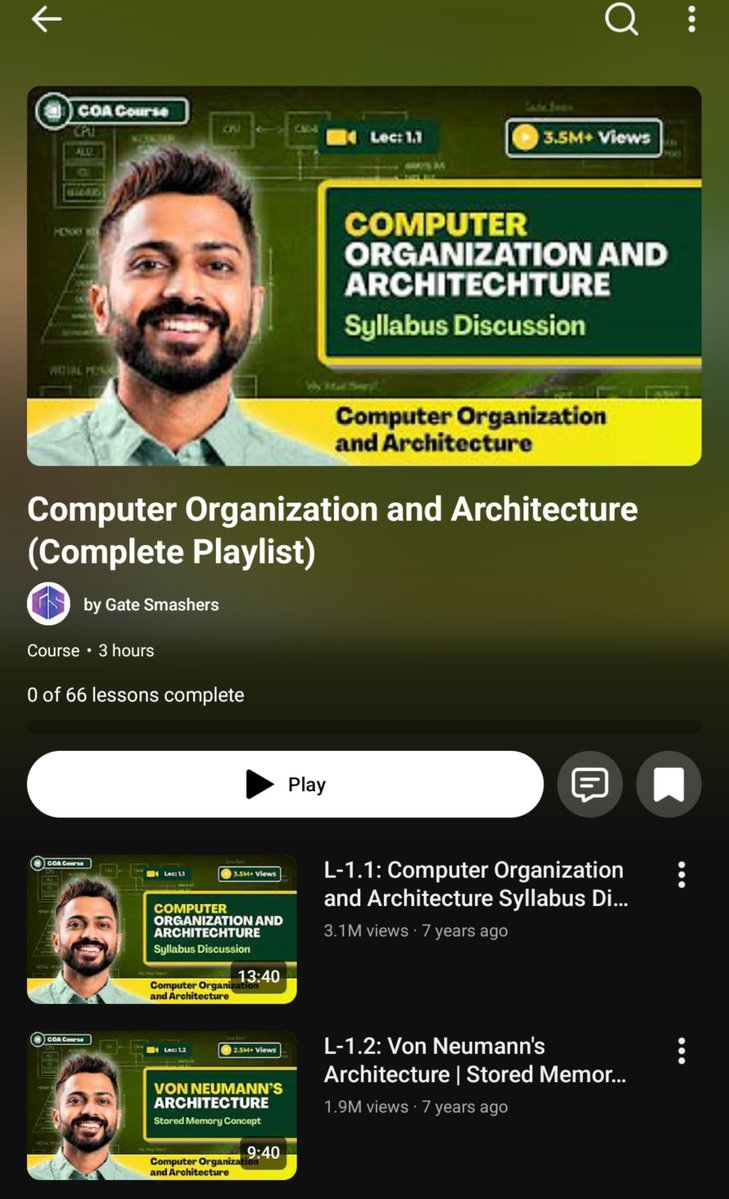The width and height of the screenshot is (729, 1199).
Task: Open the large course cover thumbnail
Action: click(364, 276)
